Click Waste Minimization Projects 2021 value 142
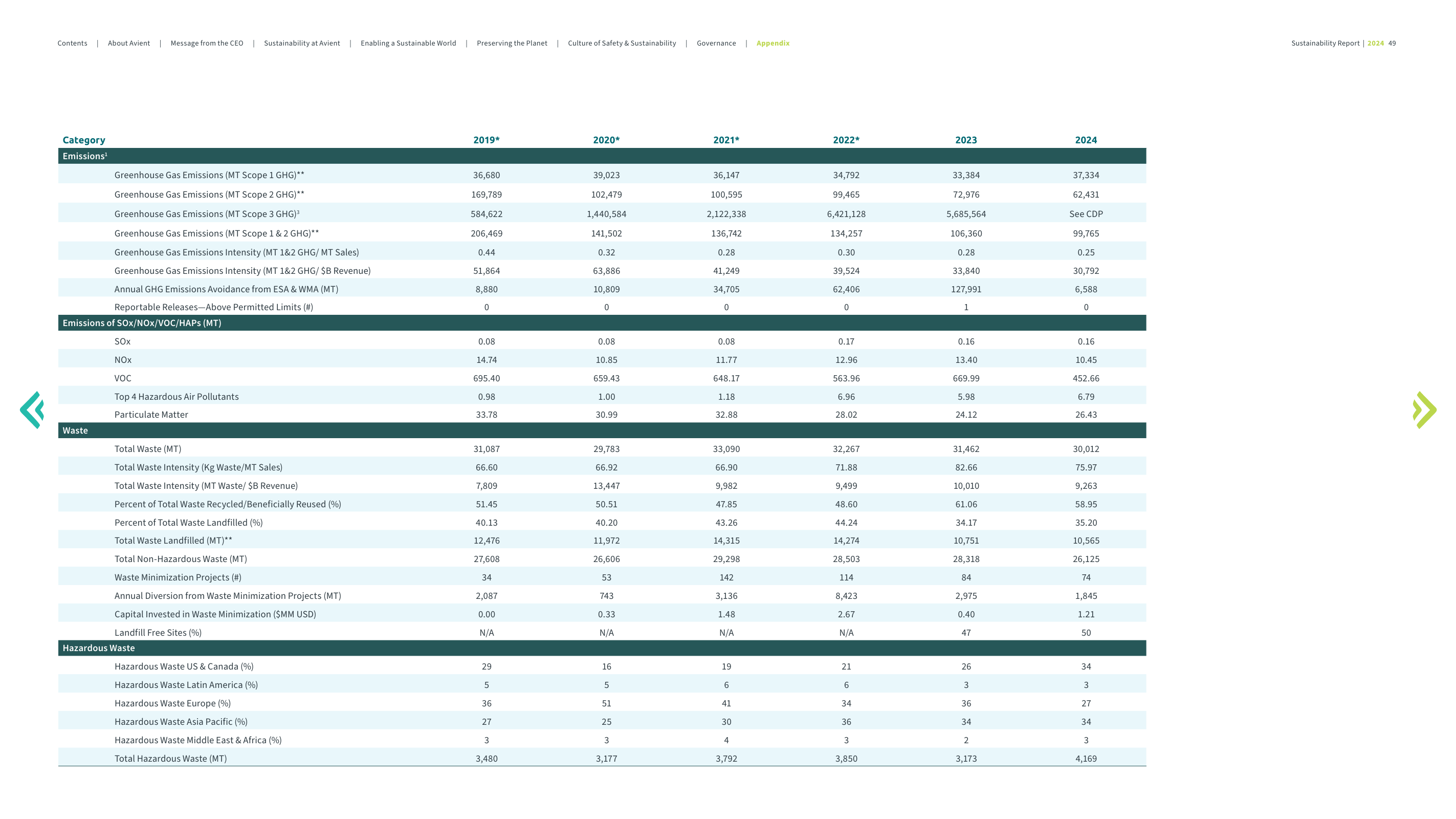 726,577
